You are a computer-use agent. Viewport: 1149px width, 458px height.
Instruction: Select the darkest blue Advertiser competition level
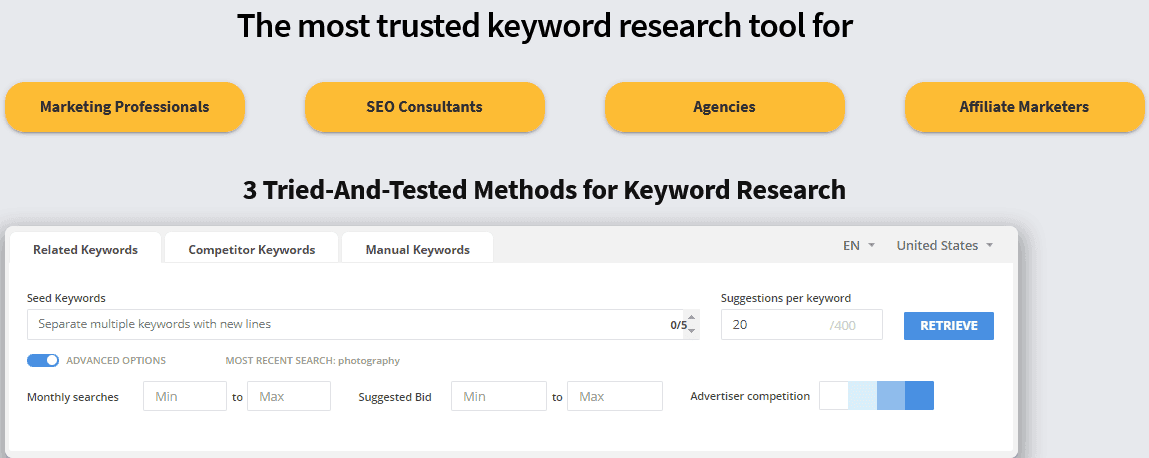(919, 396)
